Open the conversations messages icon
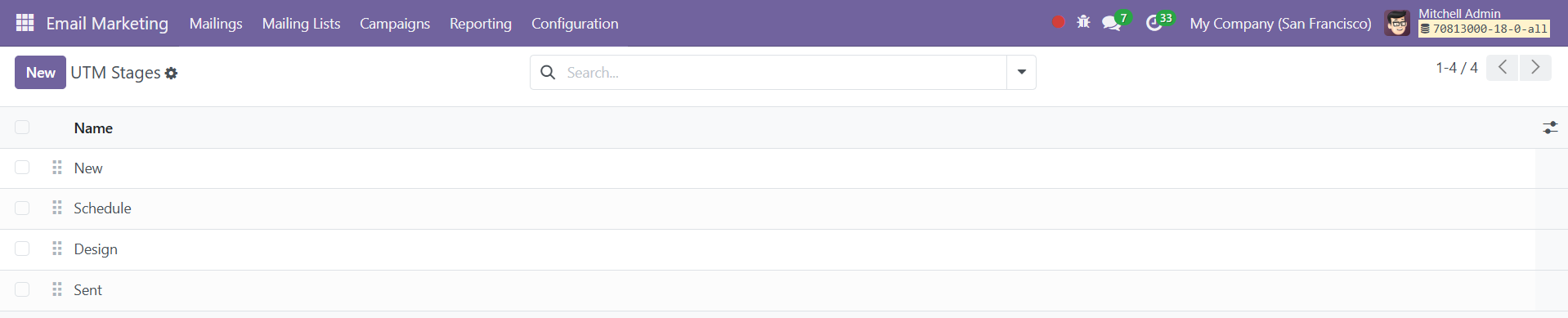 pos(1111,23)
